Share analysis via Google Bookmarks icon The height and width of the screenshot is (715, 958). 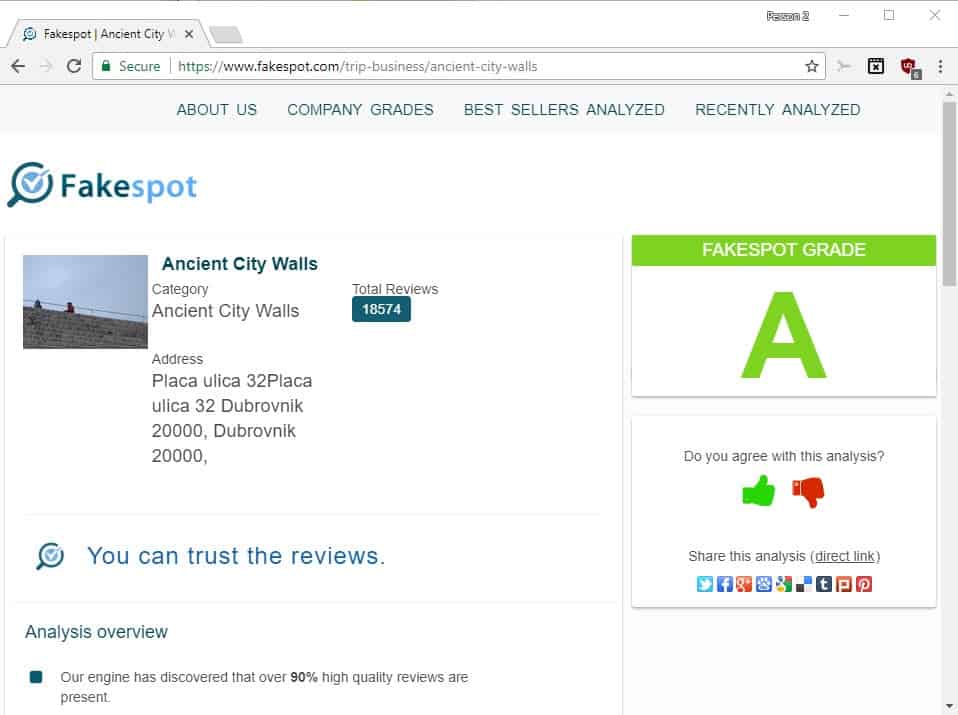click(x=784, y=584)
